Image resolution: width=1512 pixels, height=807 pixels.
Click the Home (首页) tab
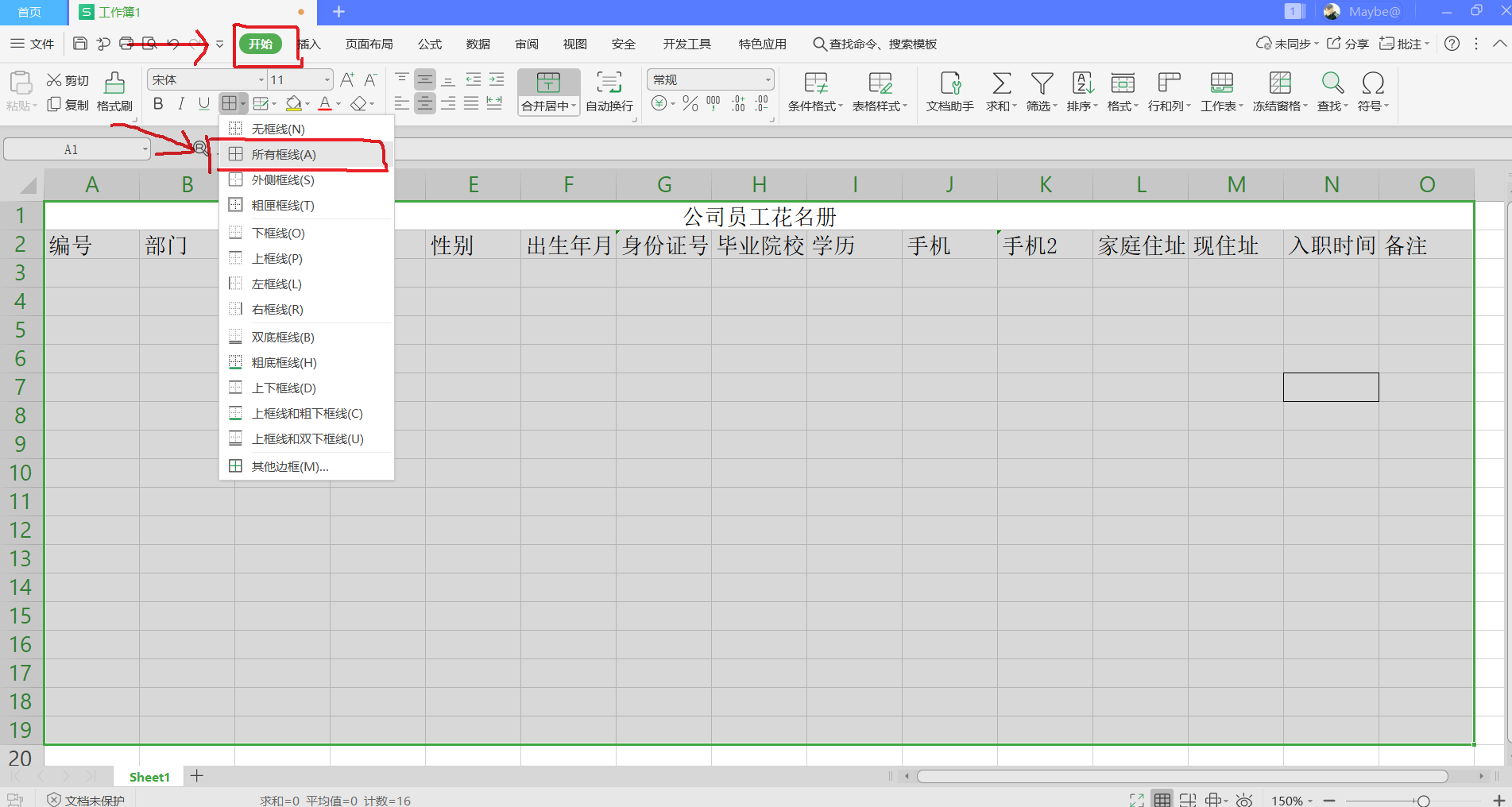[x=29, y=12]
